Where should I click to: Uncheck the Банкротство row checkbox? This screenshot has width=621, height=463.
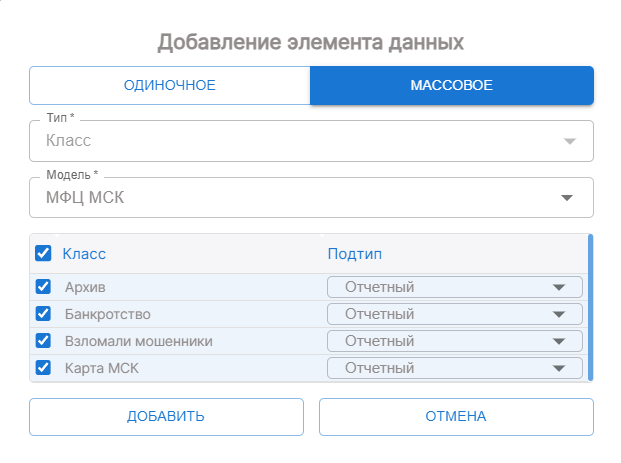43,314
